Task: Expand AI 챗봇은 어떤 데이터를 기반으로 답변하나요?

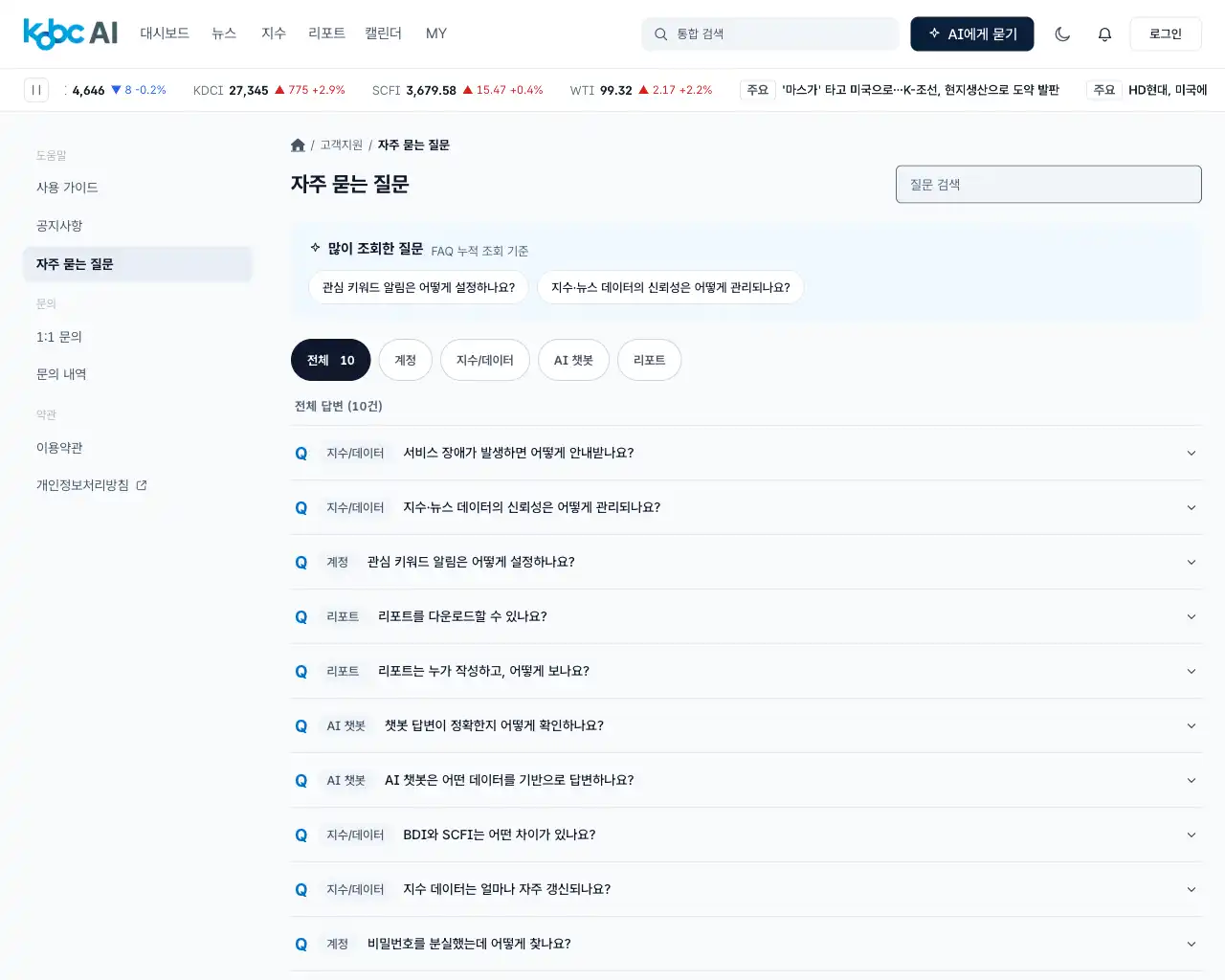Action: pyautogui.click(x=746, y=780)
